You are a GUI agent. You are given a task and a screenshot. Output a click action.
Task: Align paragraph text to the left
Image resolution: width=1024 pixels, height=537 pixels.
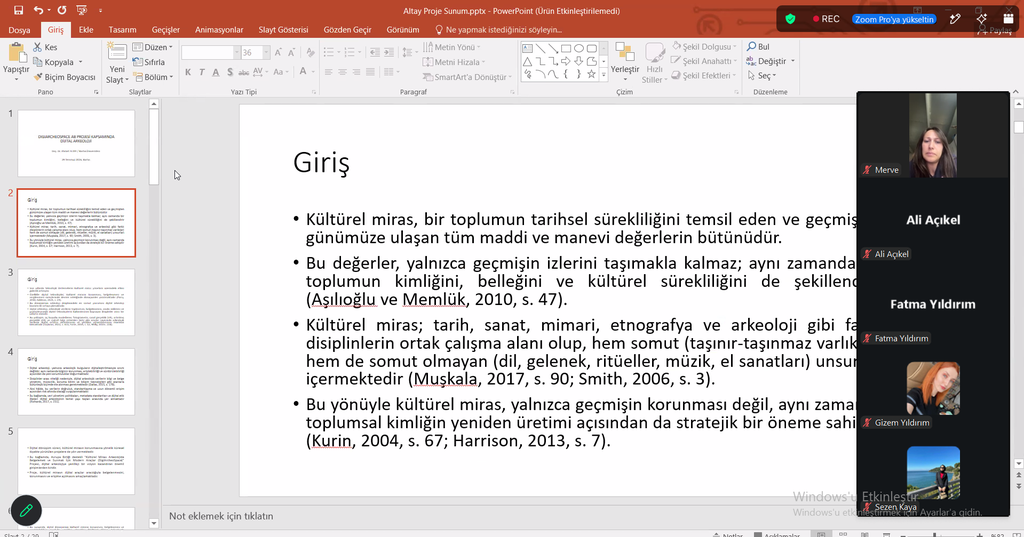click(x=328, y=72)
